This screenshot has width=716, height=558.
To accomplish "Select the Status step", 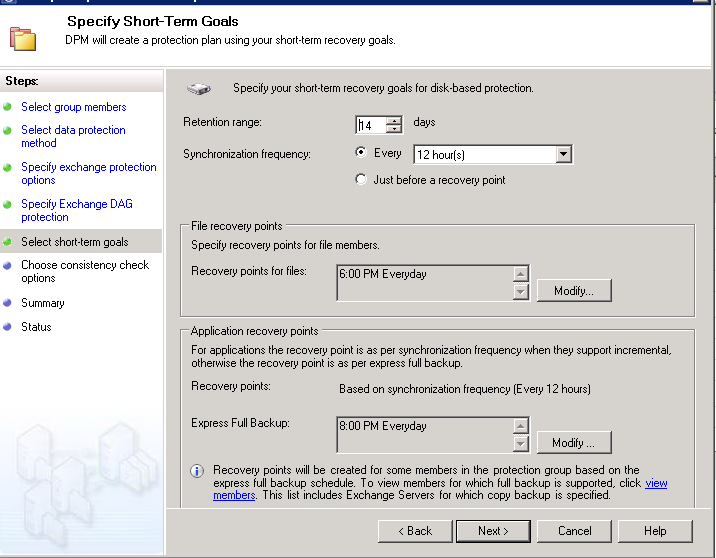I will [x=36, y=327].
